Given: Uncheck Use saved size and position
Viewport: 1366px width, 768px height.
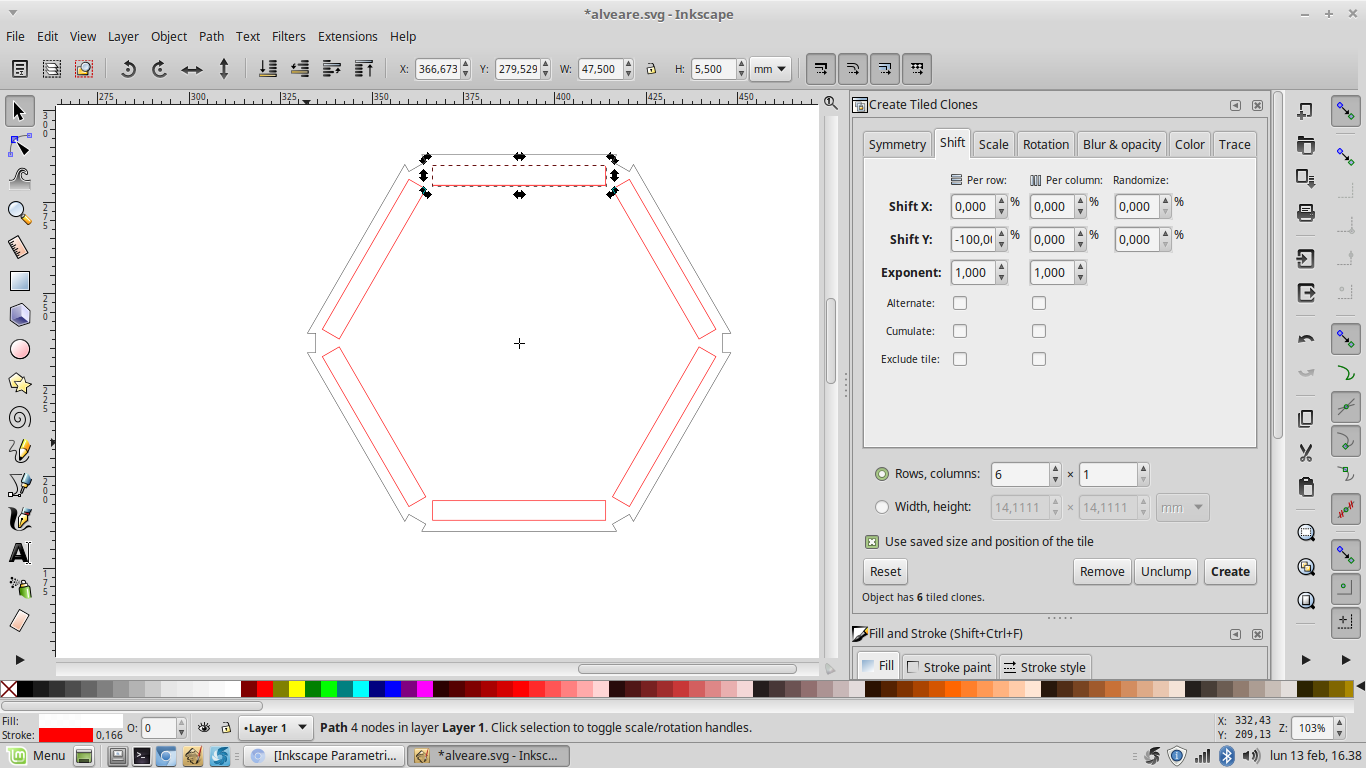Looking at the screenshot, I should (872, 542).
